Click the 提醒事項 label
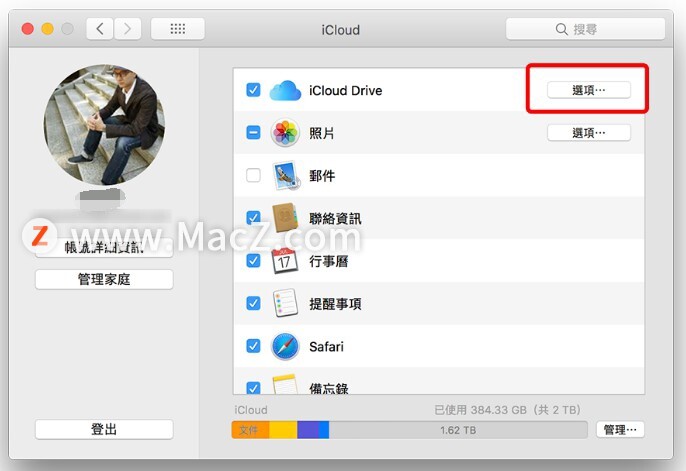686x471 pixels. click(x=335, y=304)
